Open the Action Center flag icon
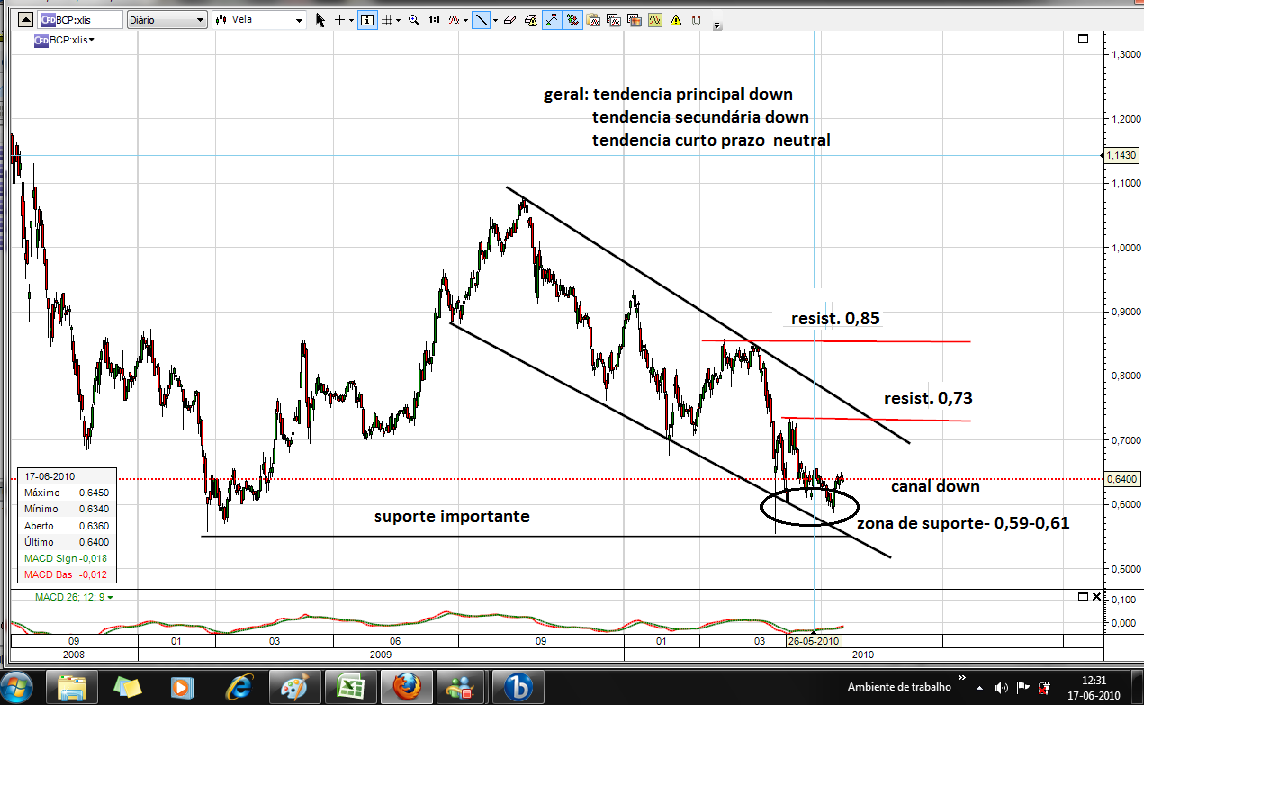Image resolution: width=1280 pixels, height=800 pixels. point(1023,688)
